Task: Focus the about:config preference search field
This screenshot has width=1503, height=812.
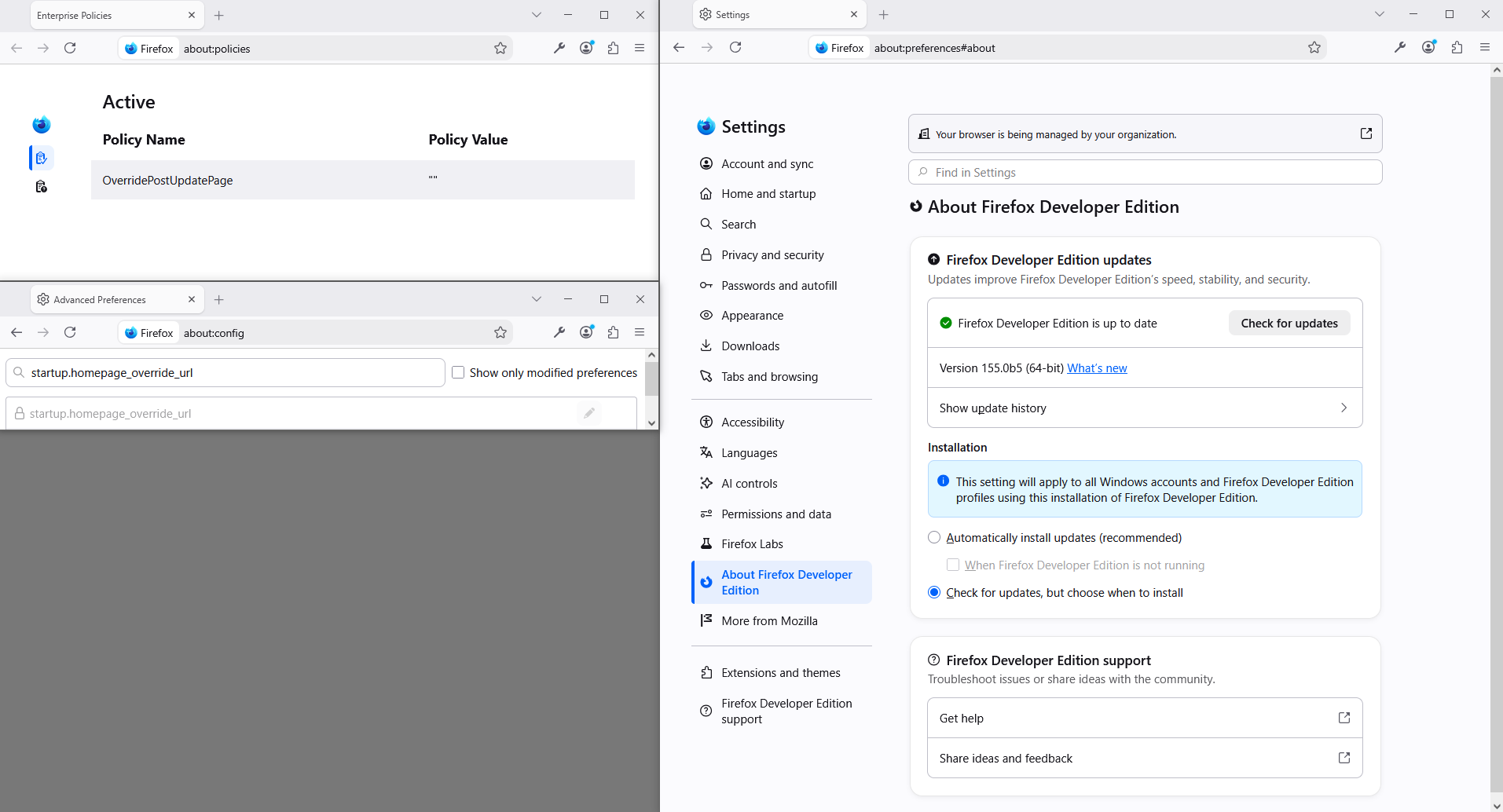Action: point(225,372)
